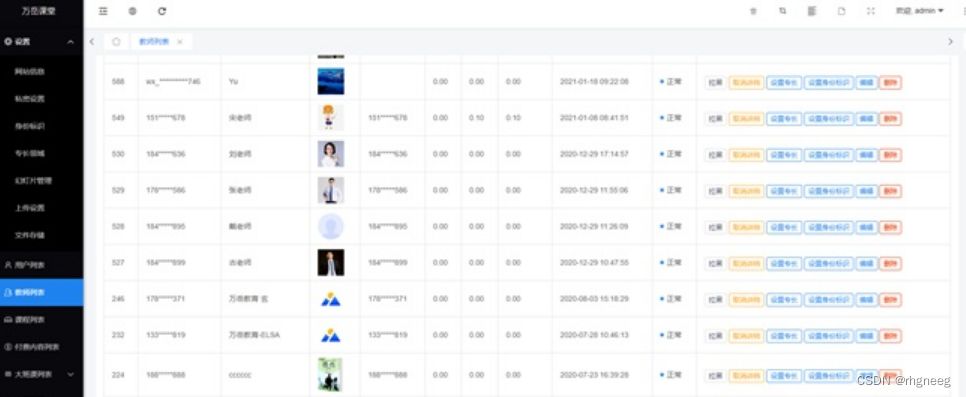The image size is (966, 397).
Task: Open the admin user dropdown
Action: pyautogui.click(x=920, y=11)
